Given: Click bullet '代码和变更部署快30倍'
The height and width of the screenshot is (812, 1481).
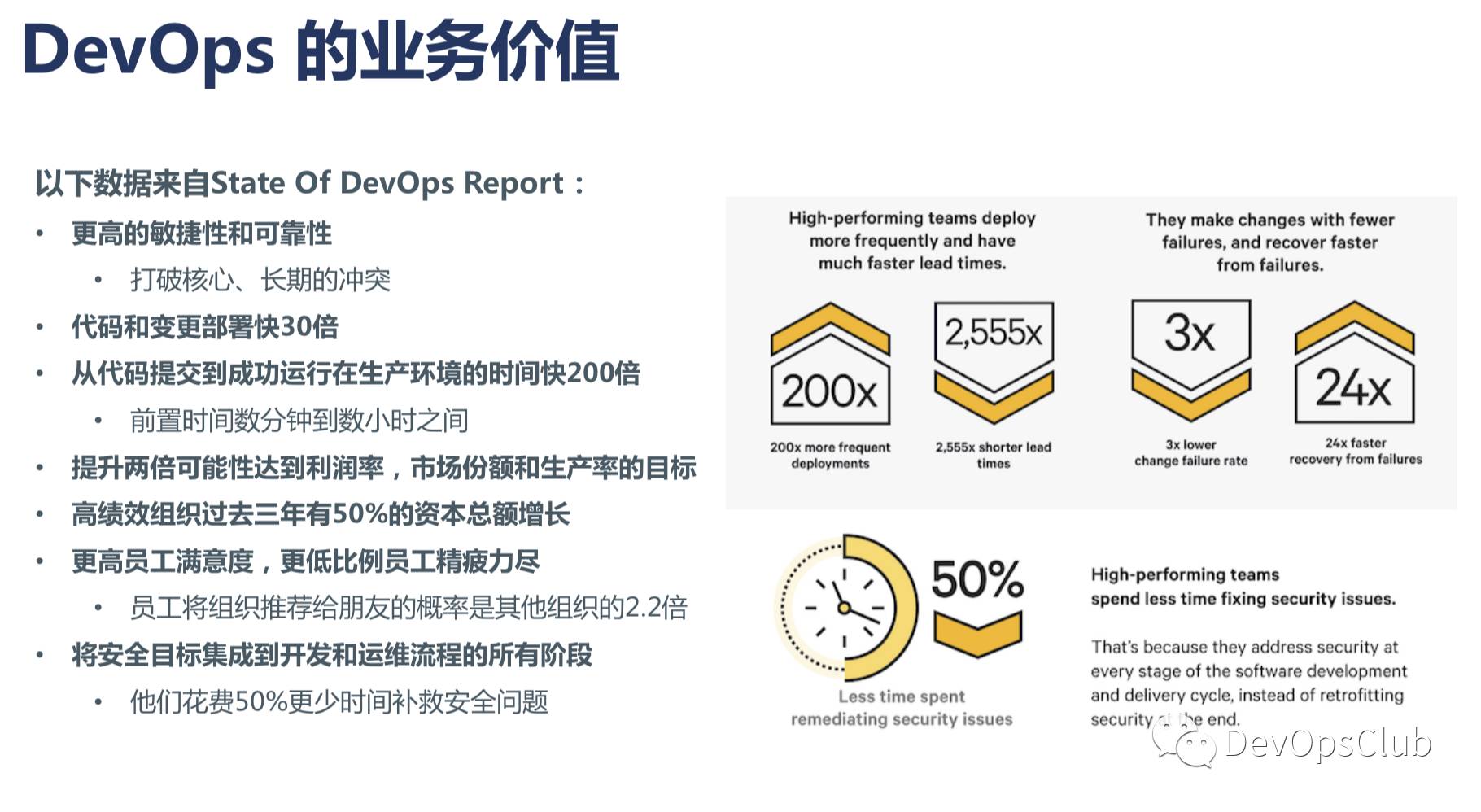Looking at the screenshot, I should 204,327.
